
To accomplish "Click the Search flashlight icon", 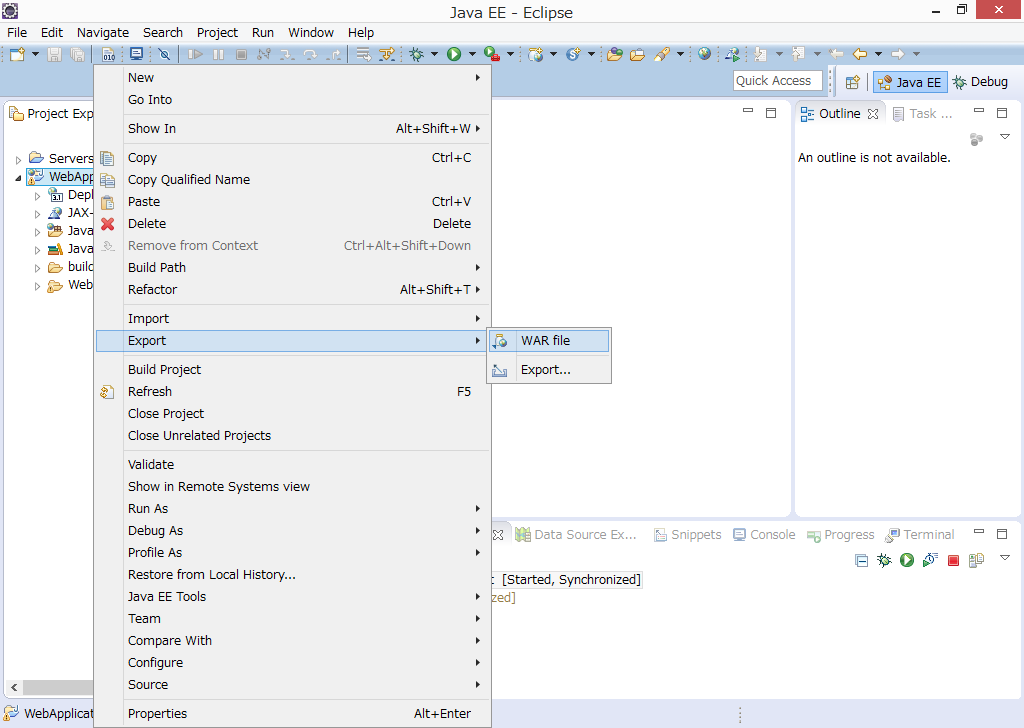I will [662, 54].
